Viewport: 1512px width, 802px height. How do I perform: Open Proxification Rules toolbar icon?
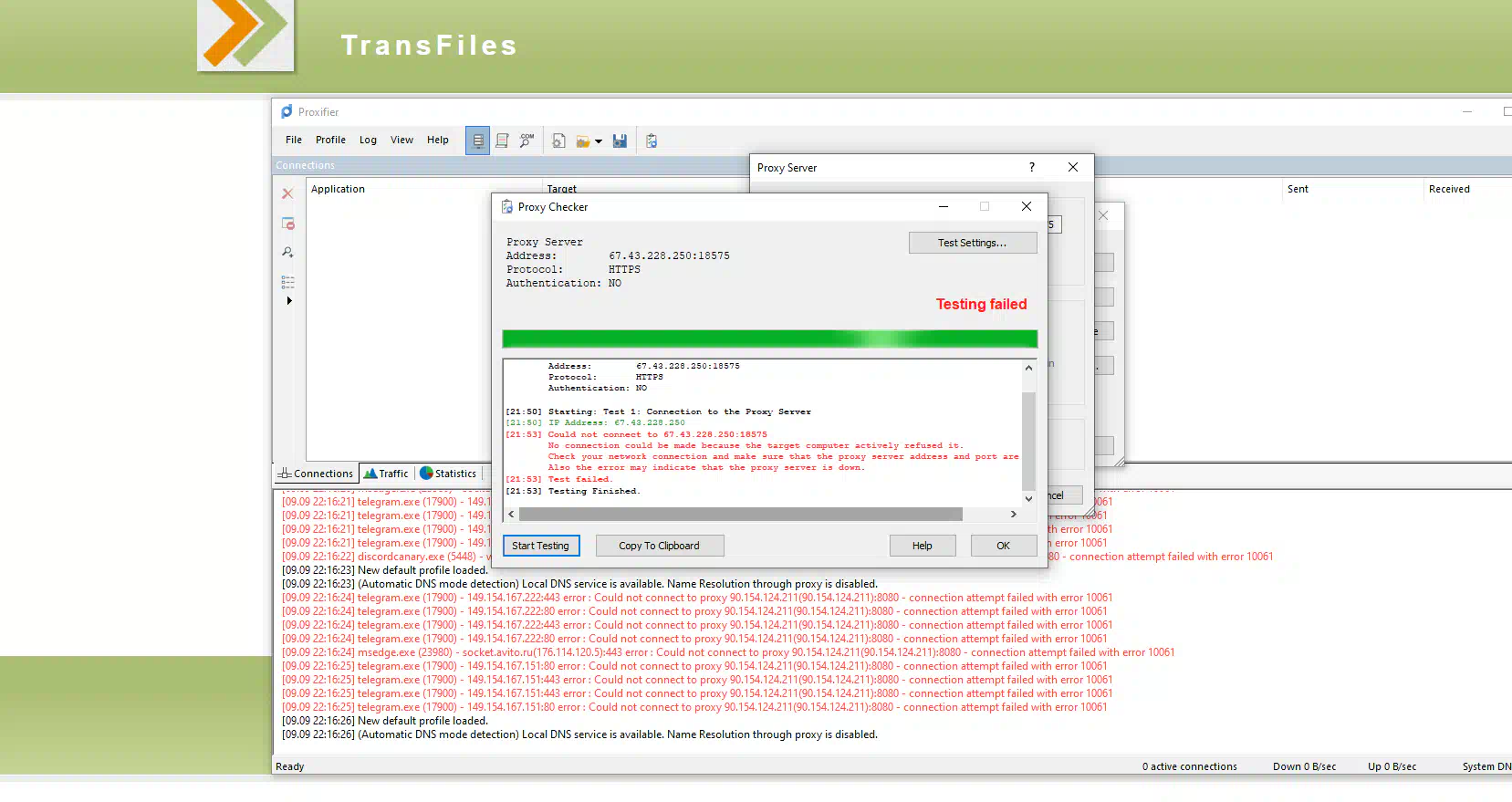click(502, 141)
